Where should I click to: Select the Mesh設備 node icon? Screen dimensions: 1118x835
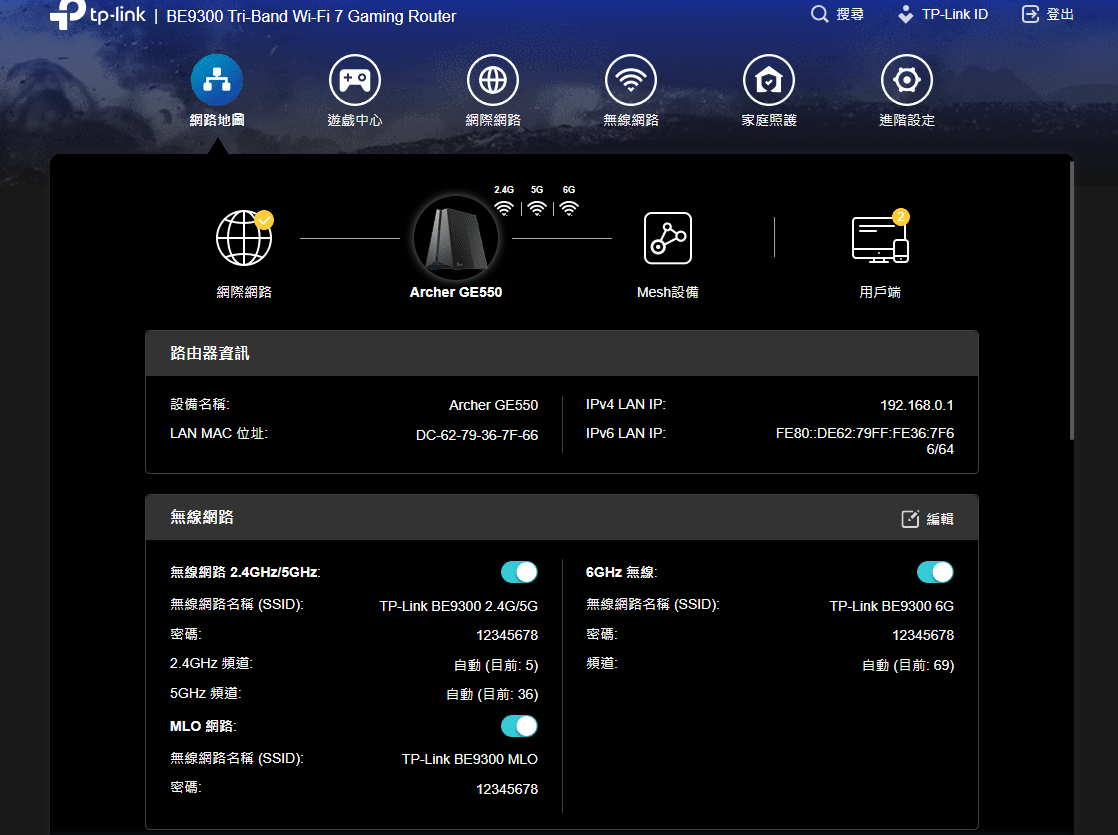[x=668, y=238]
